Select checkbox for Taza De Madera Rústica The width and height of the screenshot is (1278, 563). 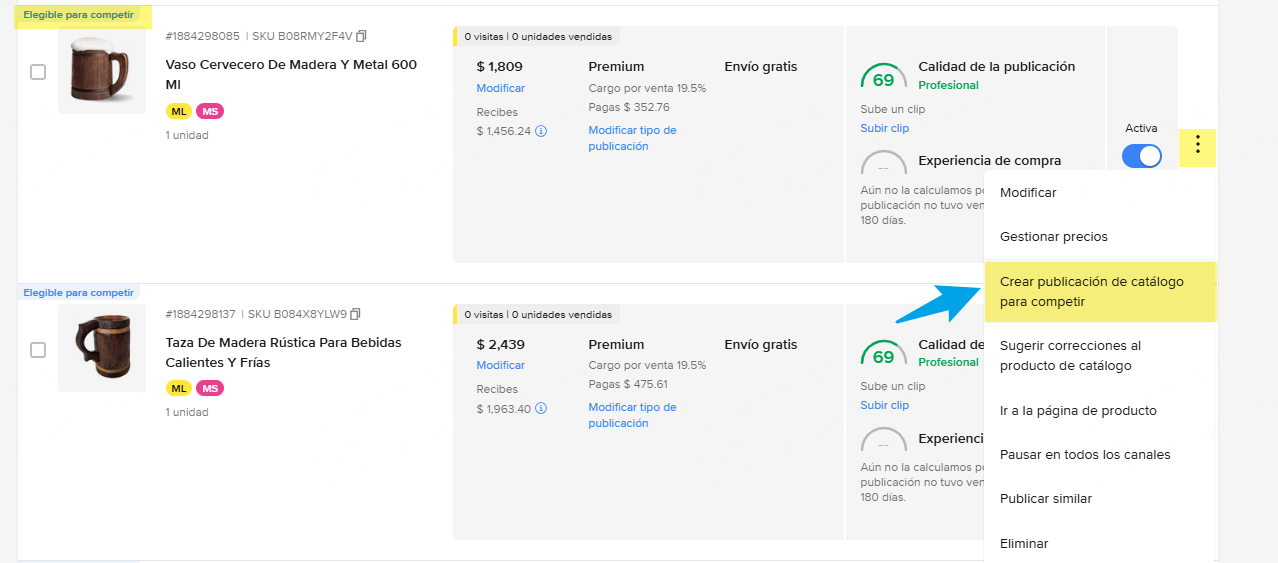38,350
